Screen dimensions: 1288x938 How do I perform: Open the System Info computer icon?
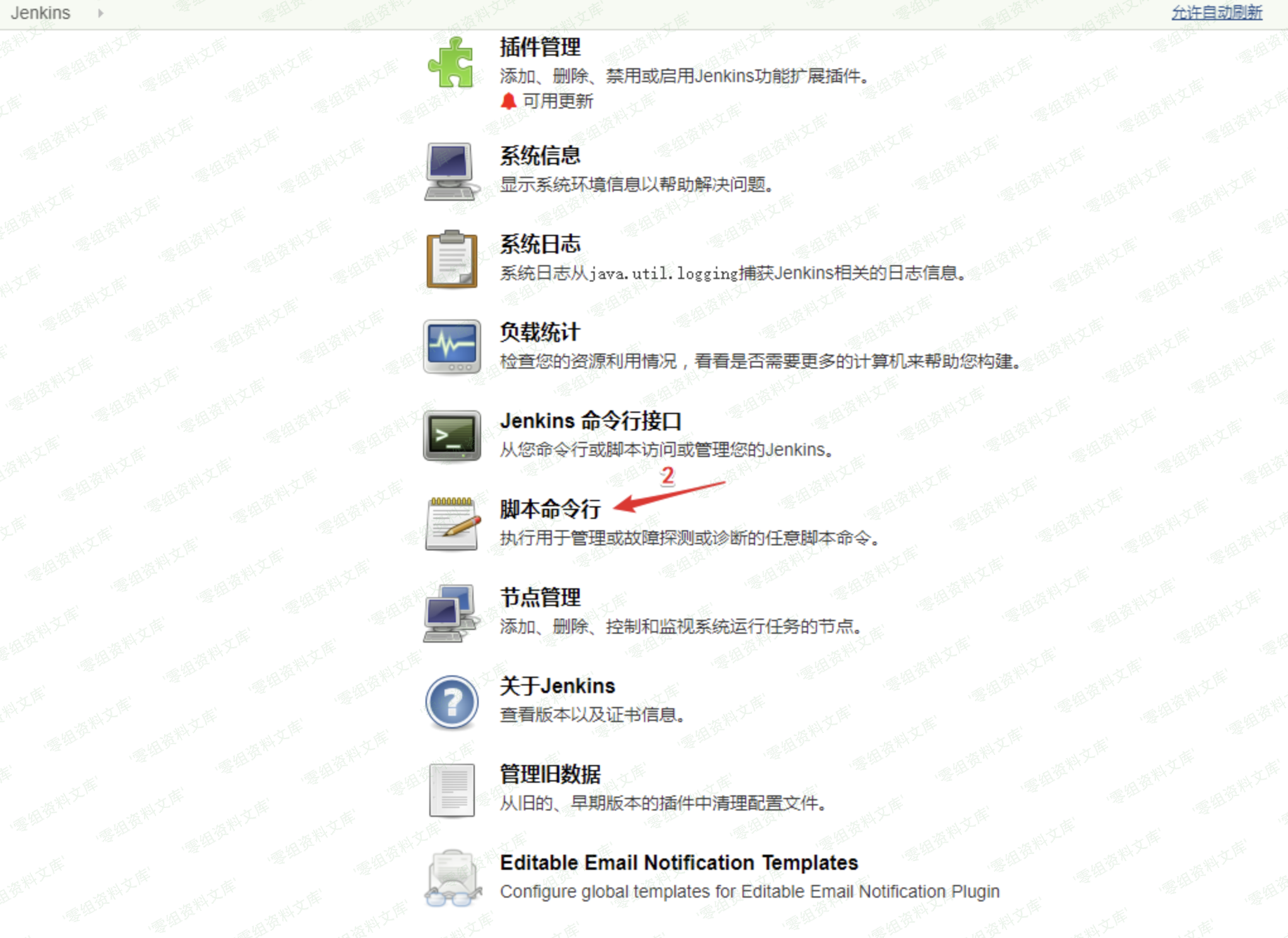tap(451, 171)
